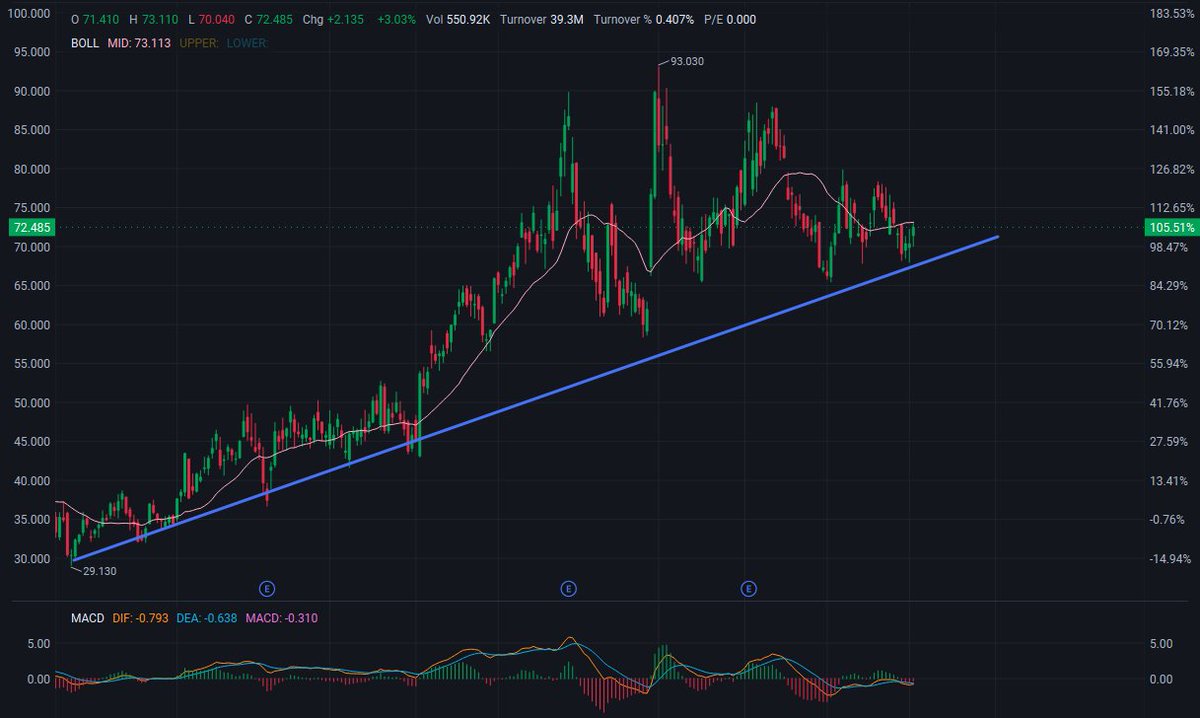Viewport: 1200px width, 718px height.
Task: Click the 60.000 price axis value
Action: (30, 325)
